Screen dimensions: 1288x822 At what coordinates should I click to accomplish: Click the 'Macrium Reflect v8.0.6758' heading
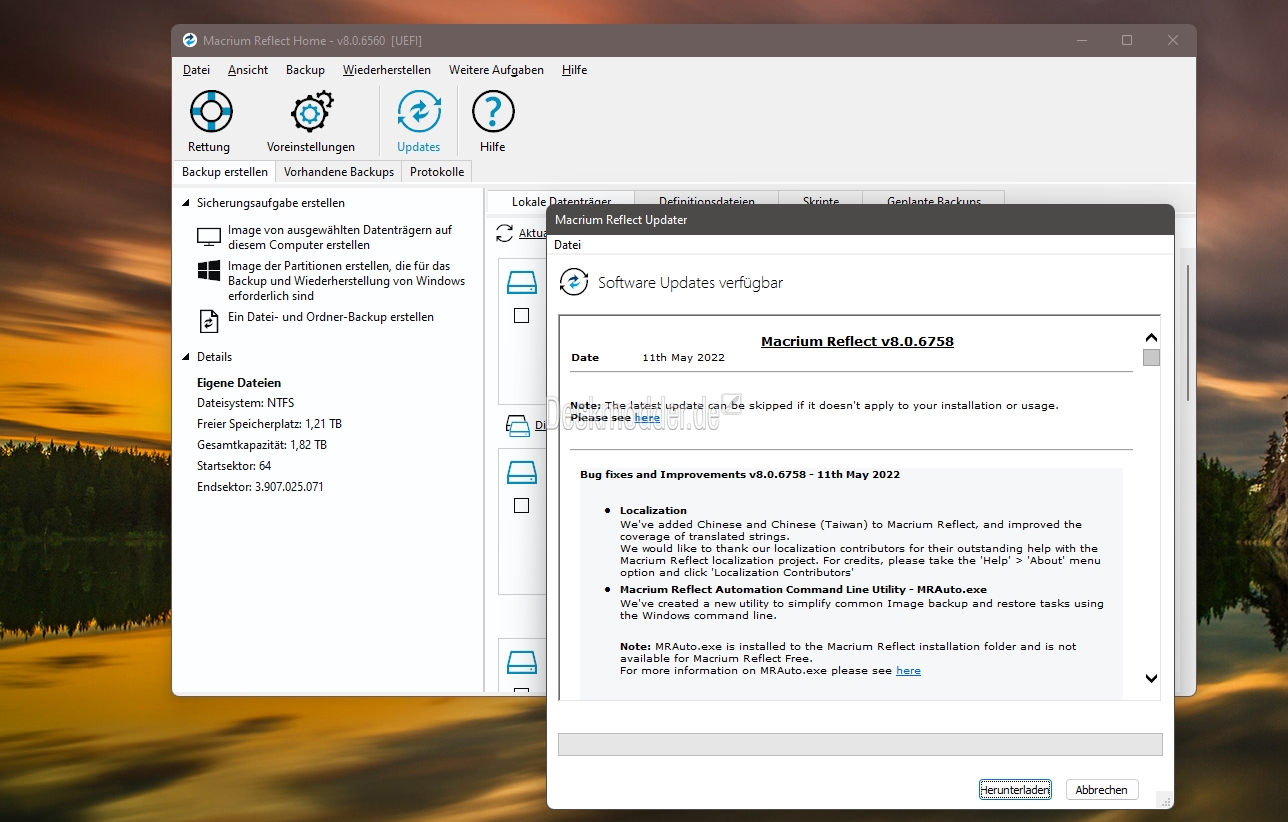[x=857, y=341]
